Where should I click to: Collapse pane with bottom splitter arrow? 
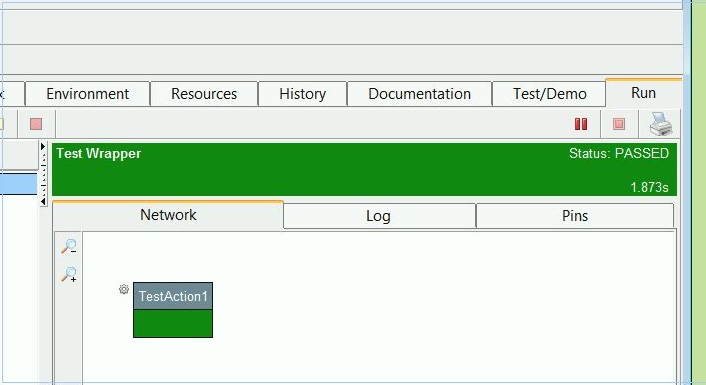[x=43, y=201]
